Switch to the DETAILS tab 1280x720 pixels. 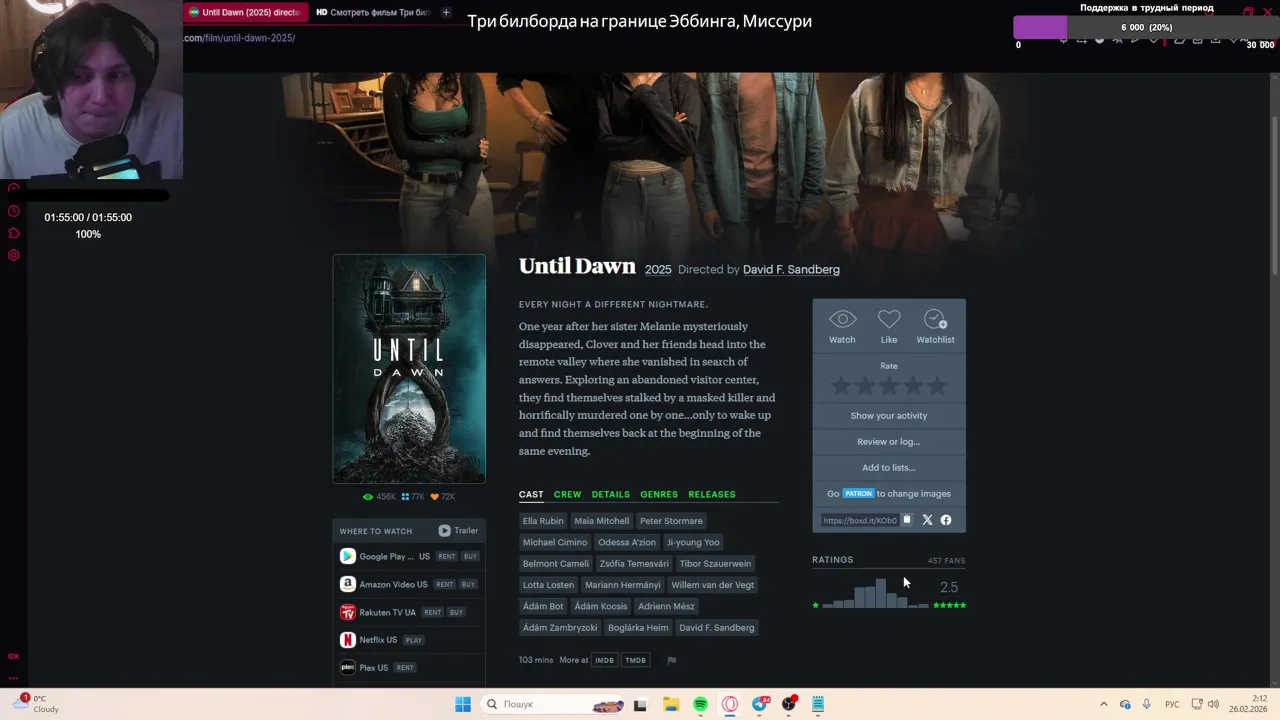[610, 494]
